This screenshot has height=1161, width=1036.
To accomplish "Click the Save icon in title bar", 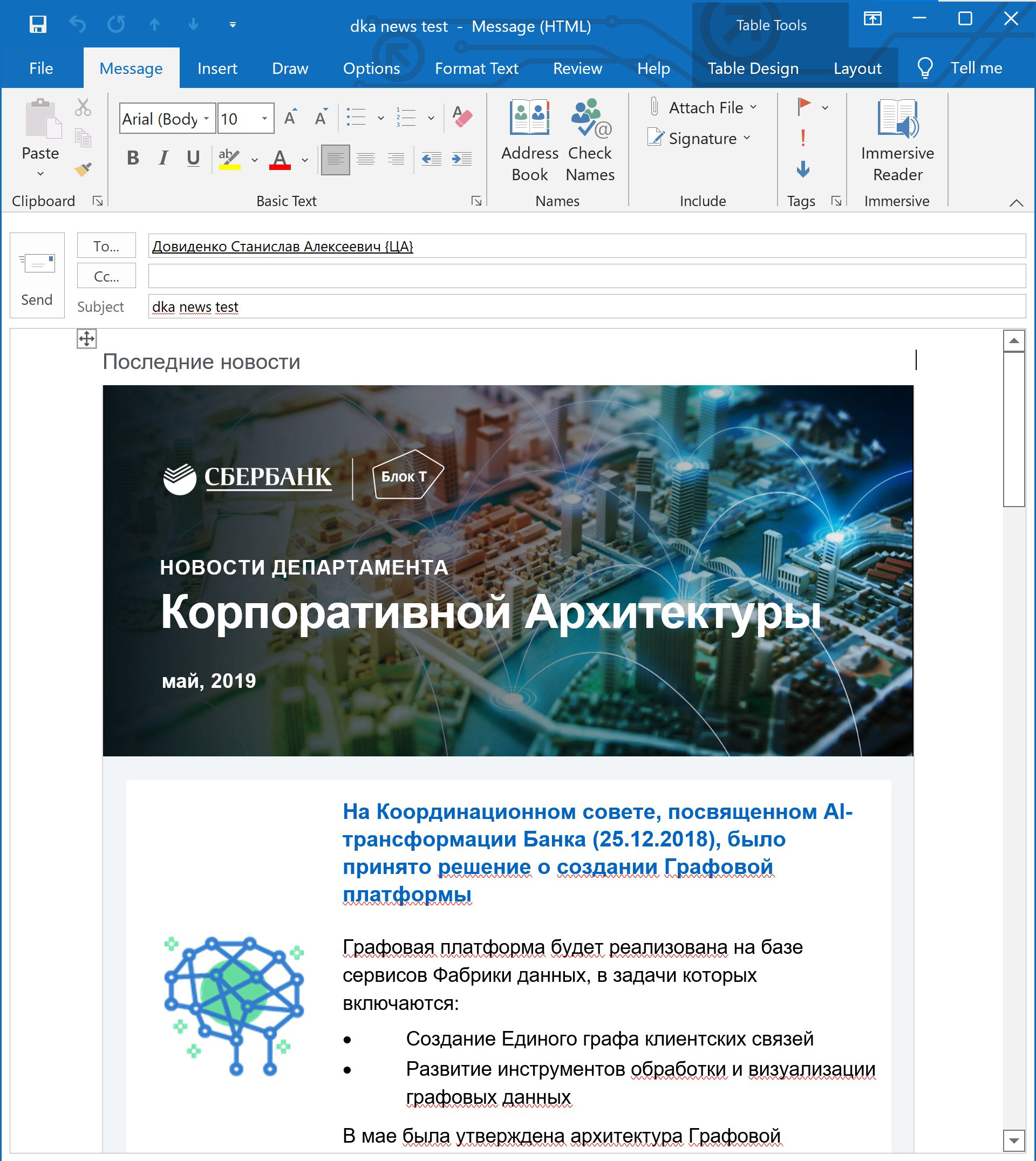I will [38, 24].
